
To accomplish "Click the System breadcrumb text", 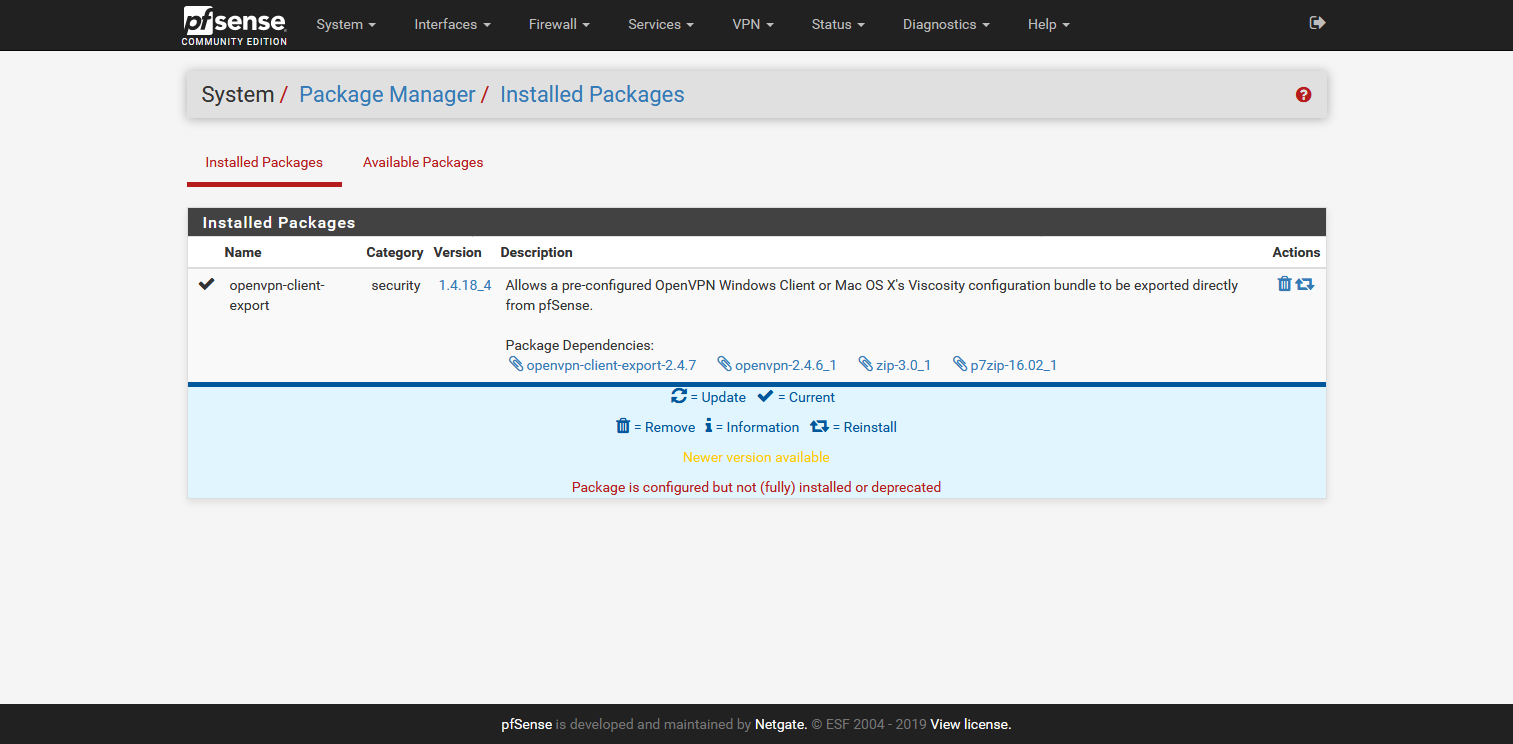I will [x=238, y=95].
